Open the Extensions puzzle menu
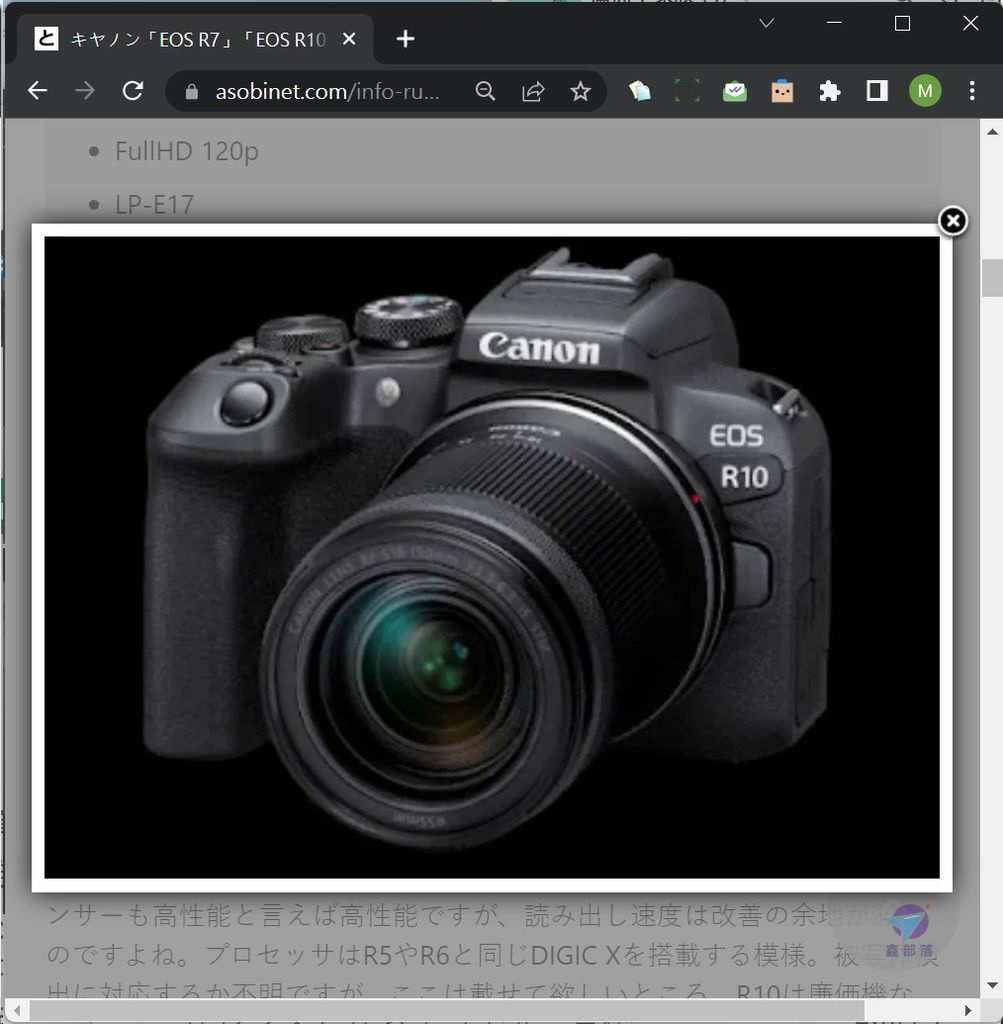The width and height of the screenshot is (1003, 1024). (x=829, y=91)
